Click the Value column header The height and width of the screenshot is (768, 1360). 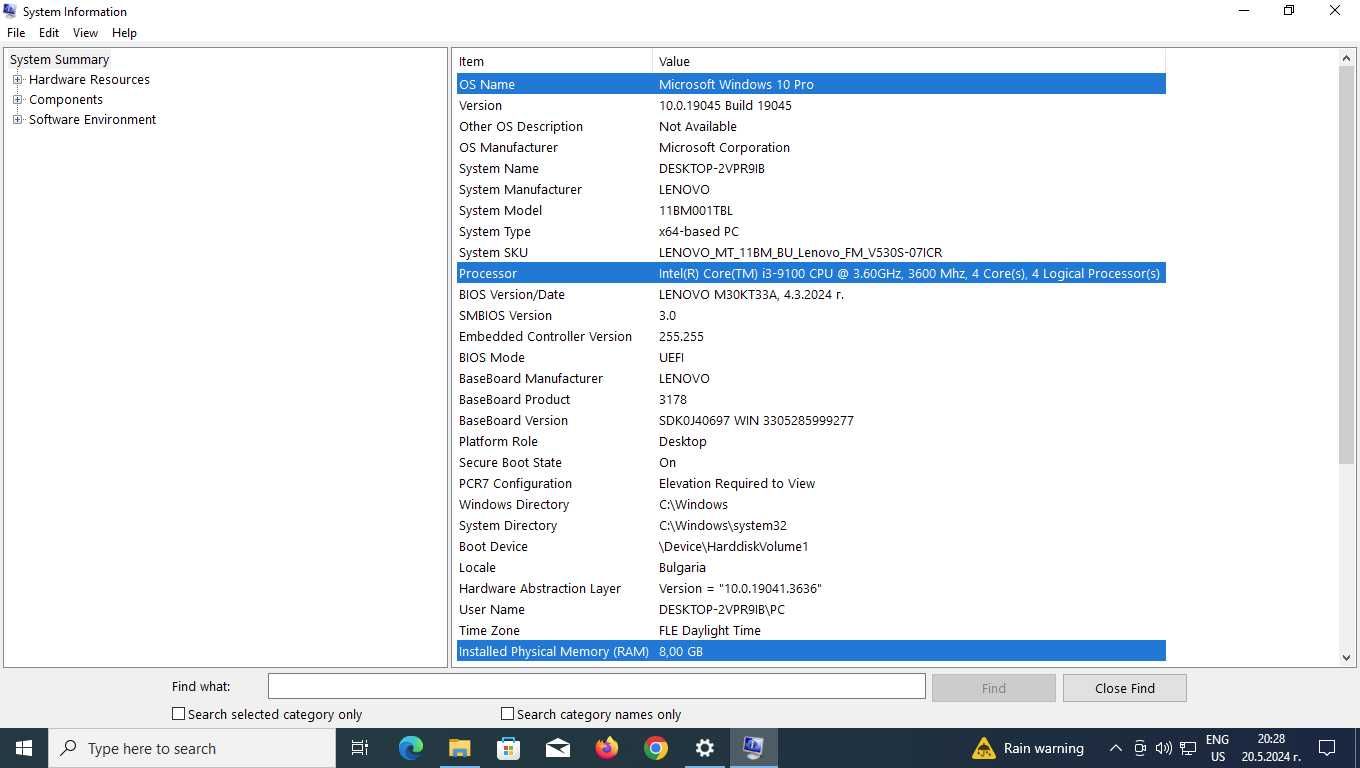(x=909, y=62)
